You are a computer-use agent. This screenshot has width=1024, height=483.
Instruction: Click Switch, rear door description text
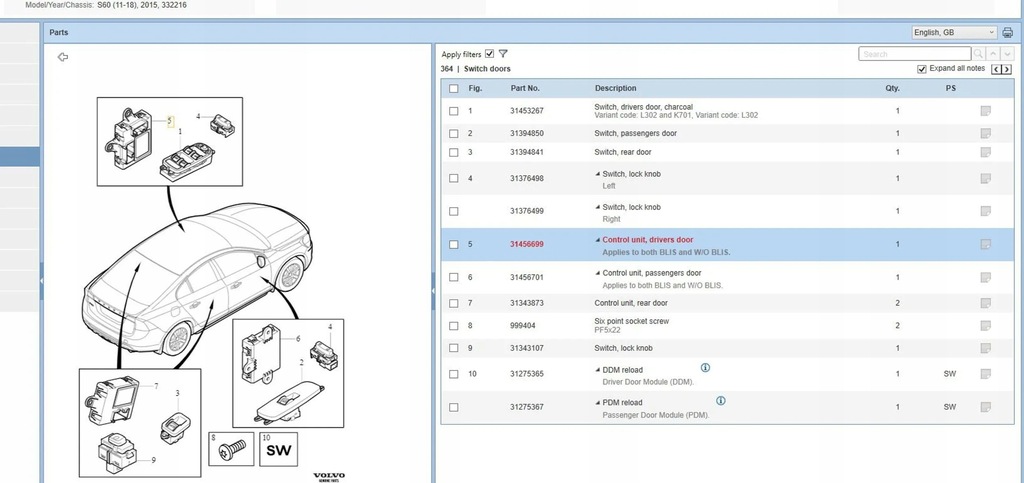tap(622, 152)
